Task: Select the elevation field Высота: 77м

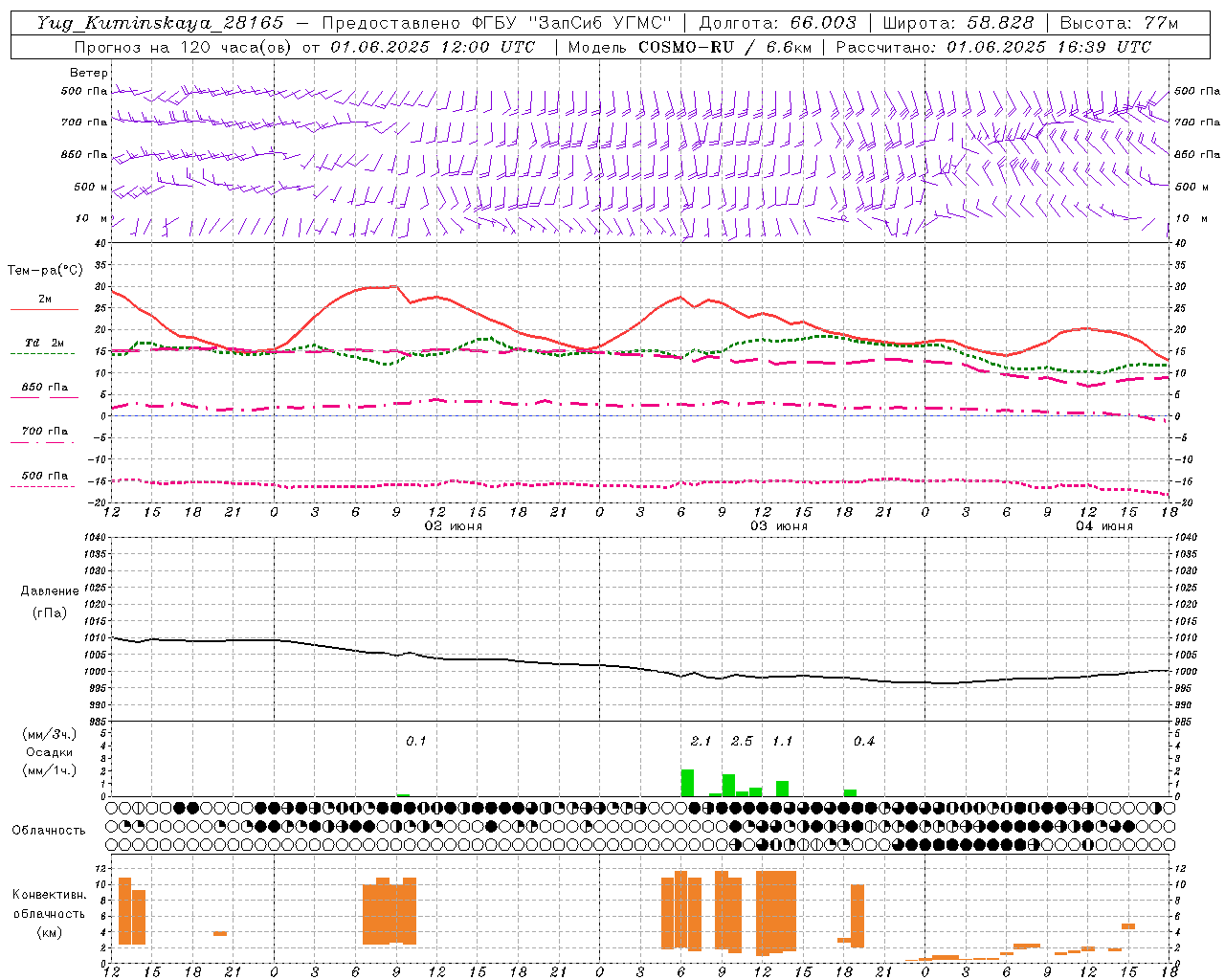Action: 1119,23
